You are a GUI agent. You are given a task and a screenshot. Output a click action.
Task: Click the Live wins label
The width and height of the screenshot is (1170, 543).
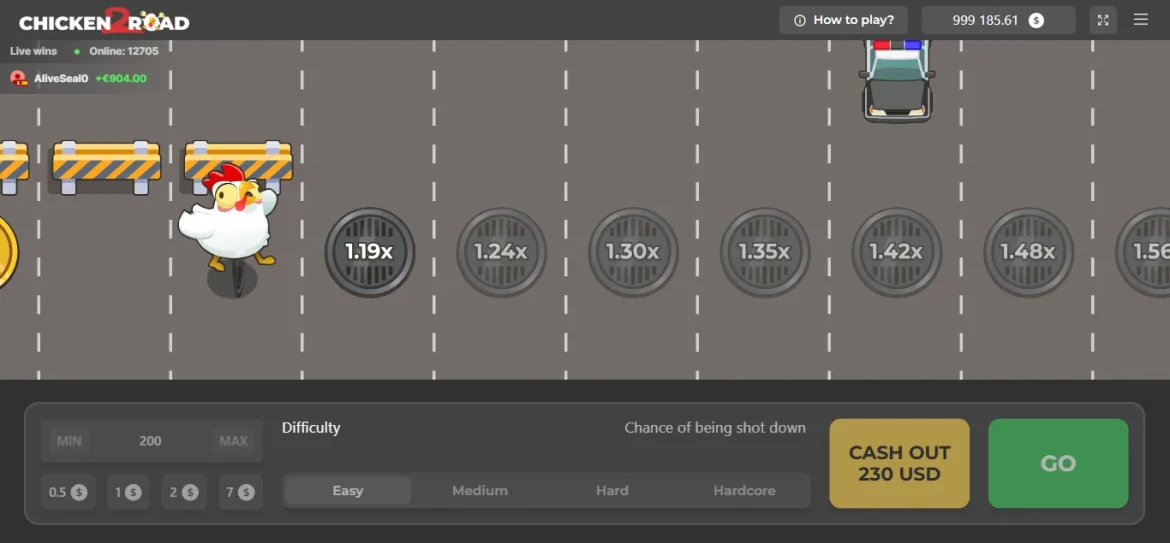tap(33, 51)
